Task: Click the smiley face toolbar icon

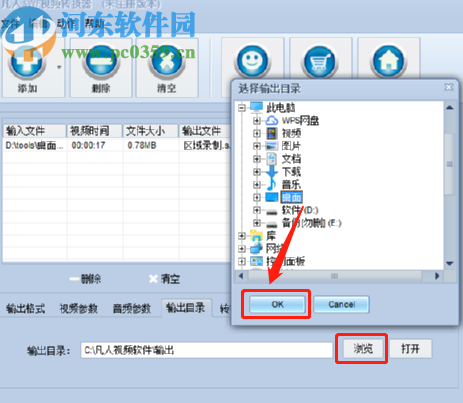Action: (x=252, y=62)
